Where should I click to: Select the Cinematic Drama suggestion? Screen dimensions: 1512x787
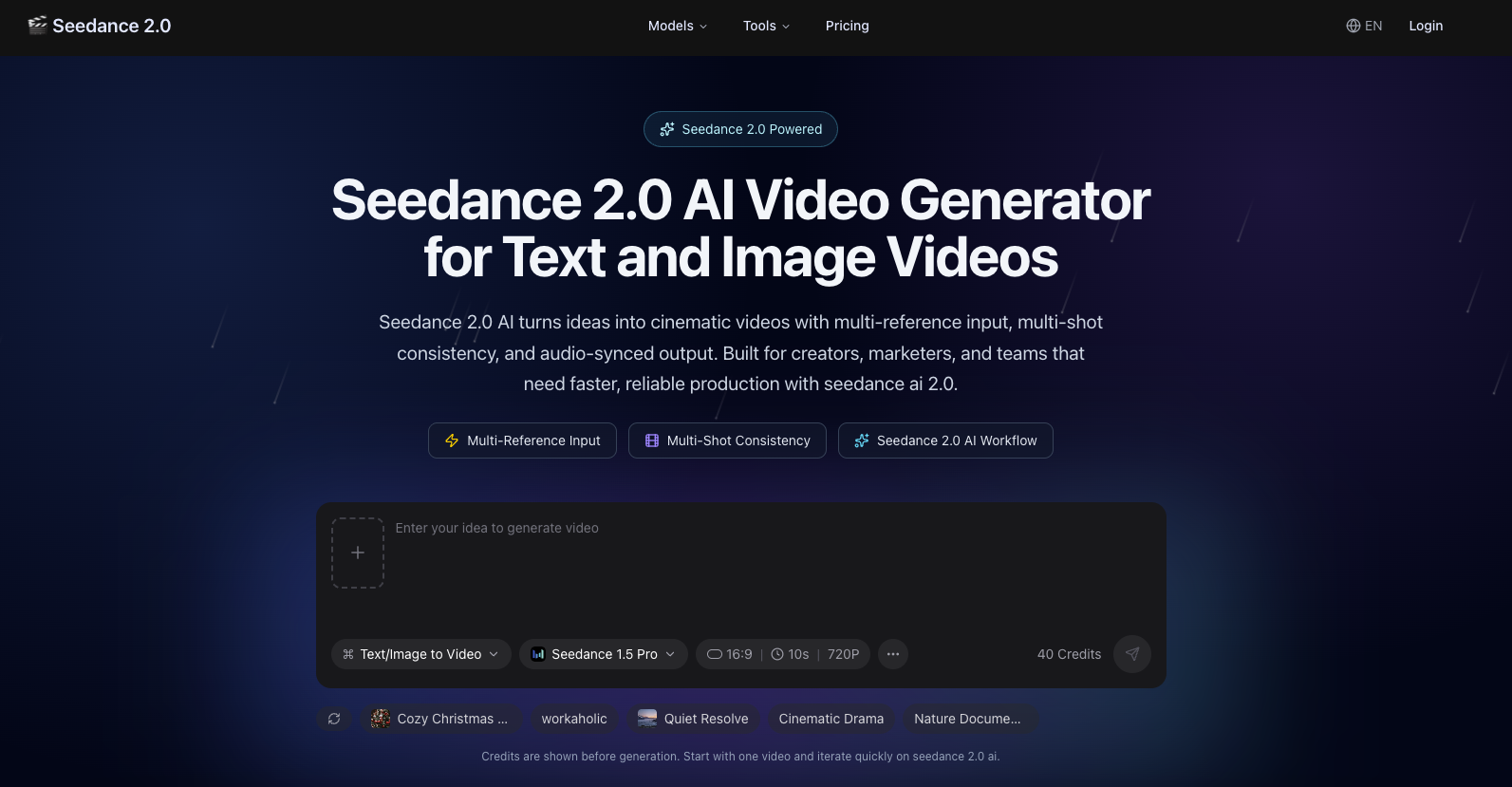(x=831, y=719)
